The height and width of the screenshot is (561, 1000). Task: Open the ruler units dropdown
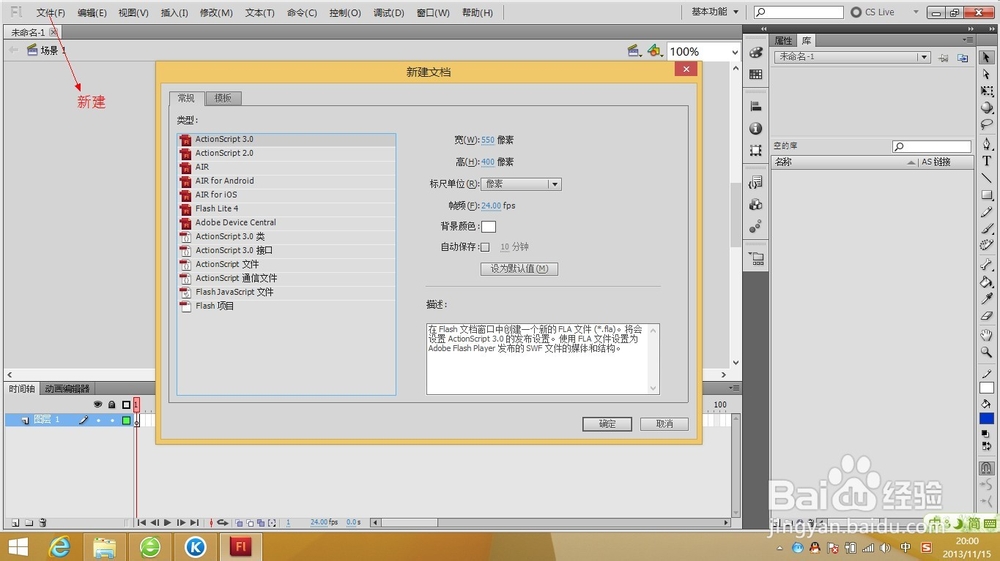point(520,184)
